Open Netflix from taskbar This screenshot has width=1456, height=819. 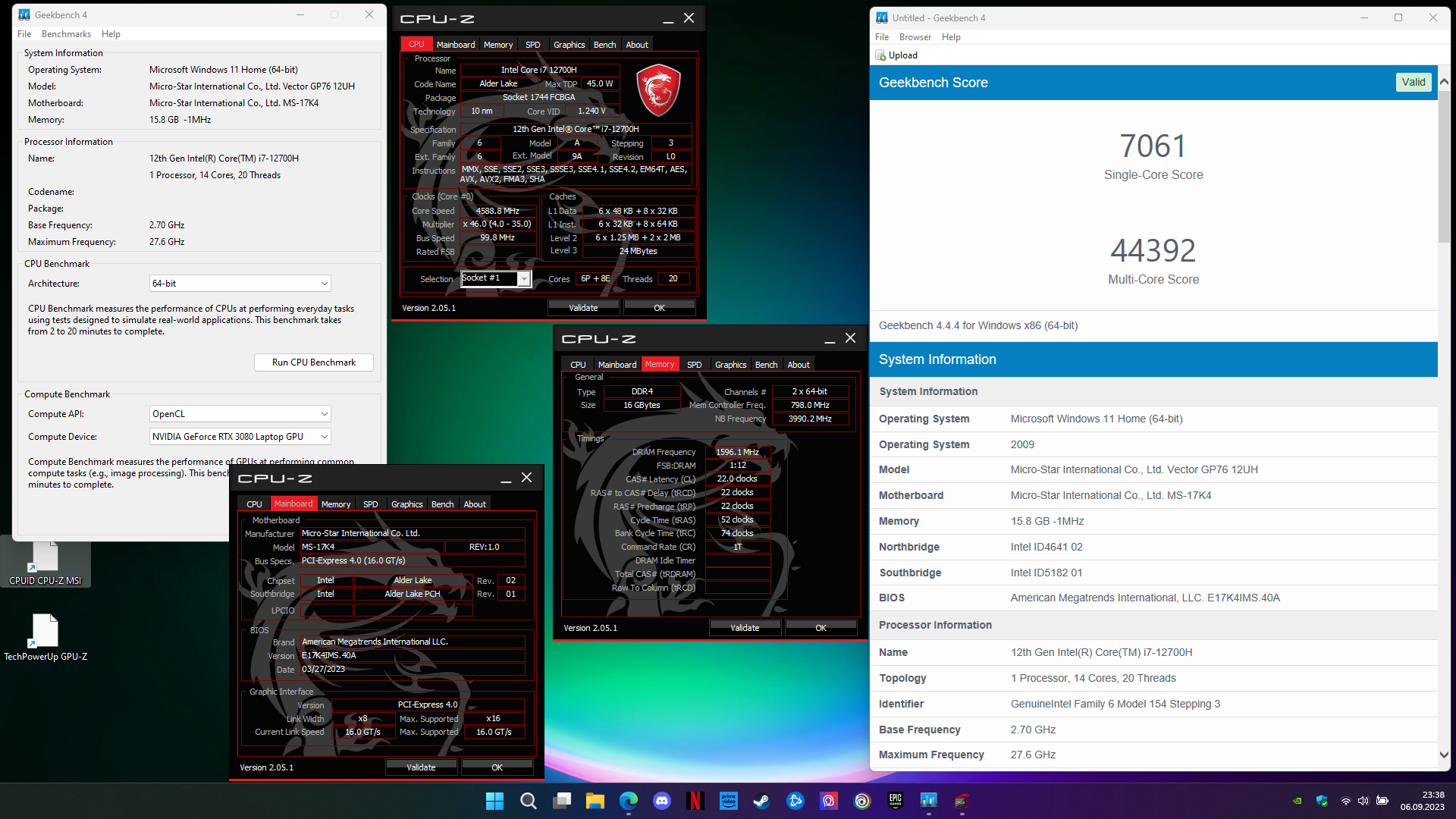(695, 801)
